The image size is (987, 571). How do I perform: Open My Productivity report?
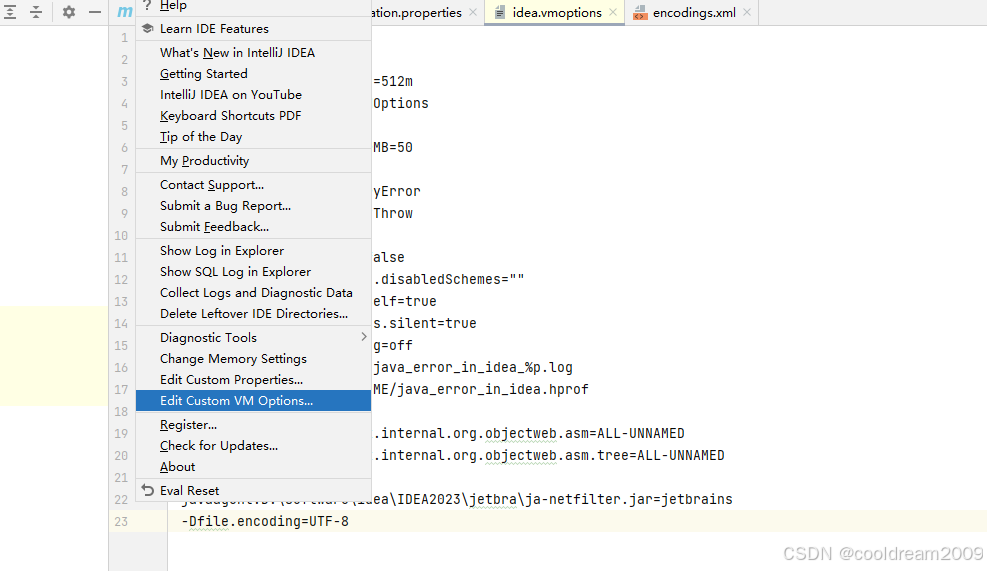click(253, 161)
